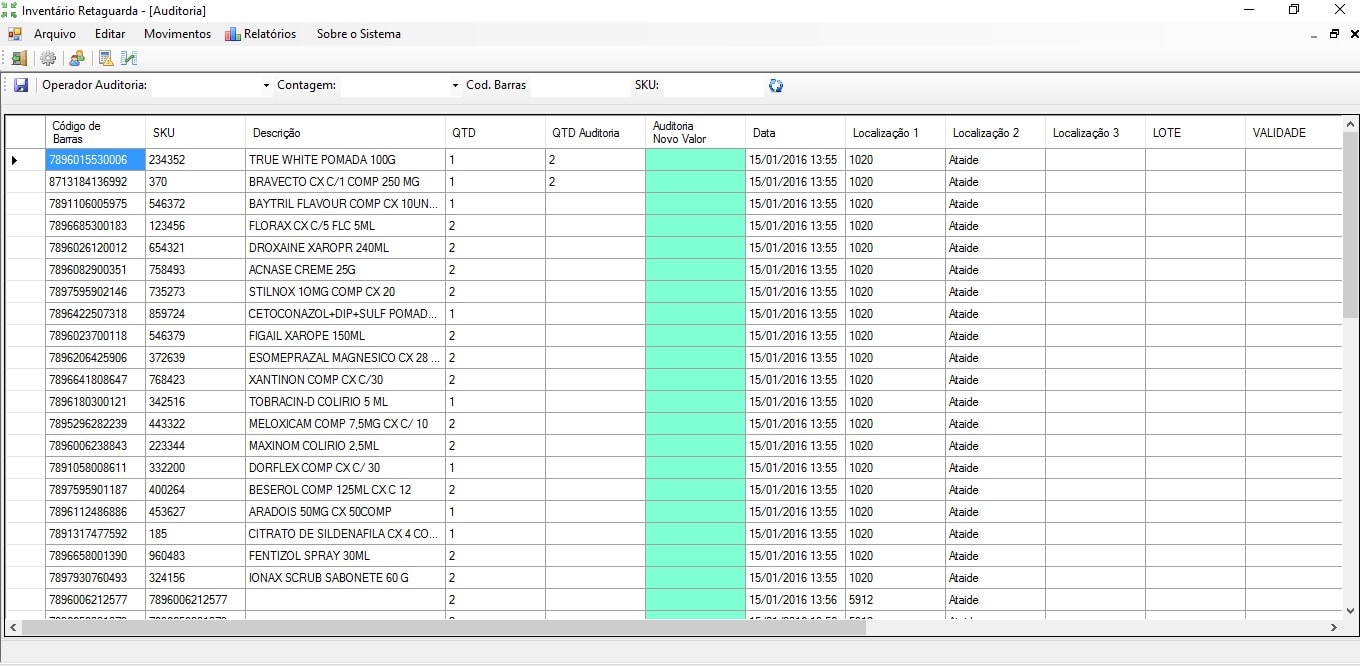
Task: Open the Sobre o Sistema menu
Action: [x=359, y=34]
